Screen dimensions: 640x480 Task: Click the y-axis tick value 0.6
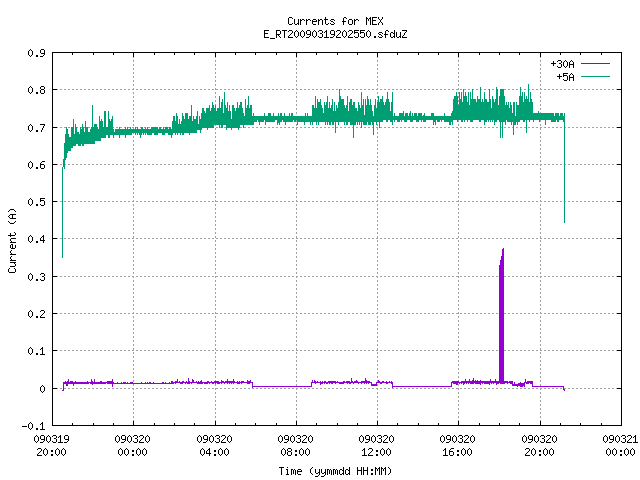pyautogui.click(x=36, y=165)
